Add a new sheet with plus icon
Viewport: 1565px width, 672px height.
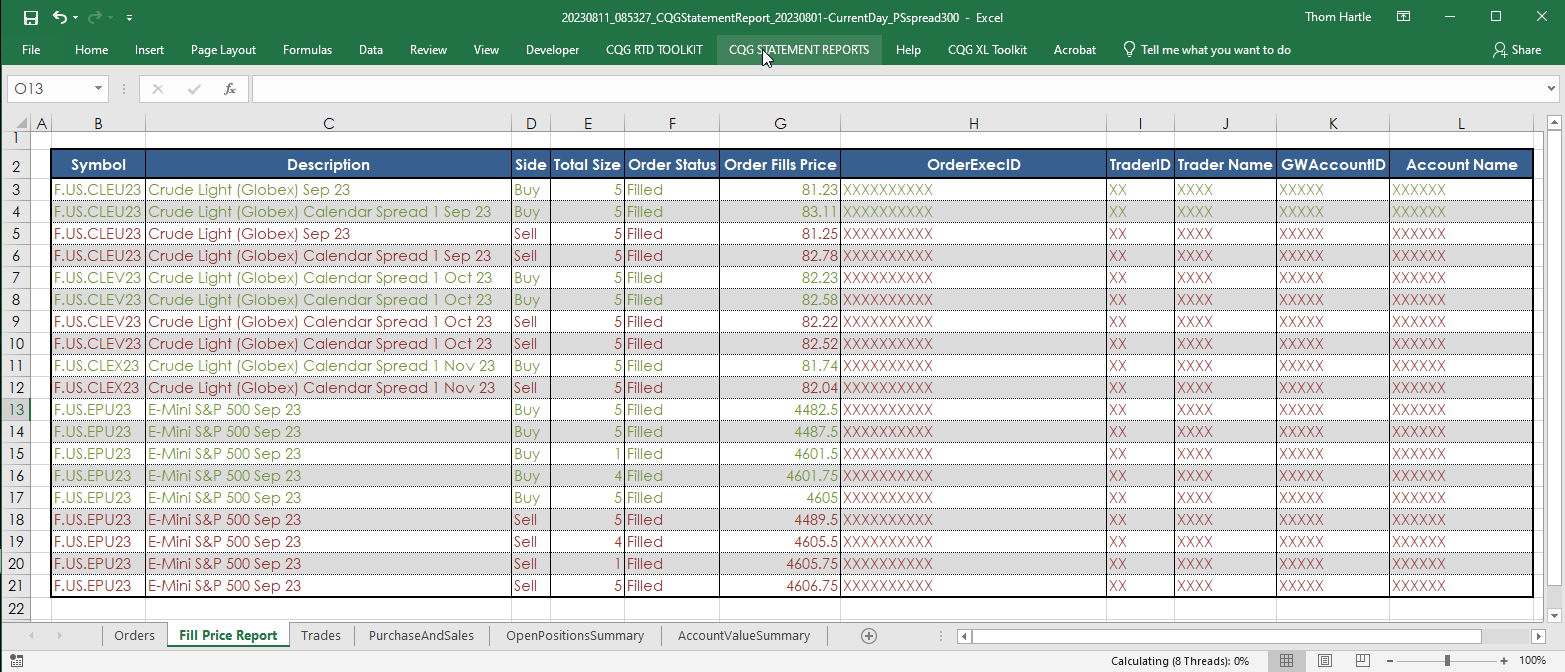869,636
